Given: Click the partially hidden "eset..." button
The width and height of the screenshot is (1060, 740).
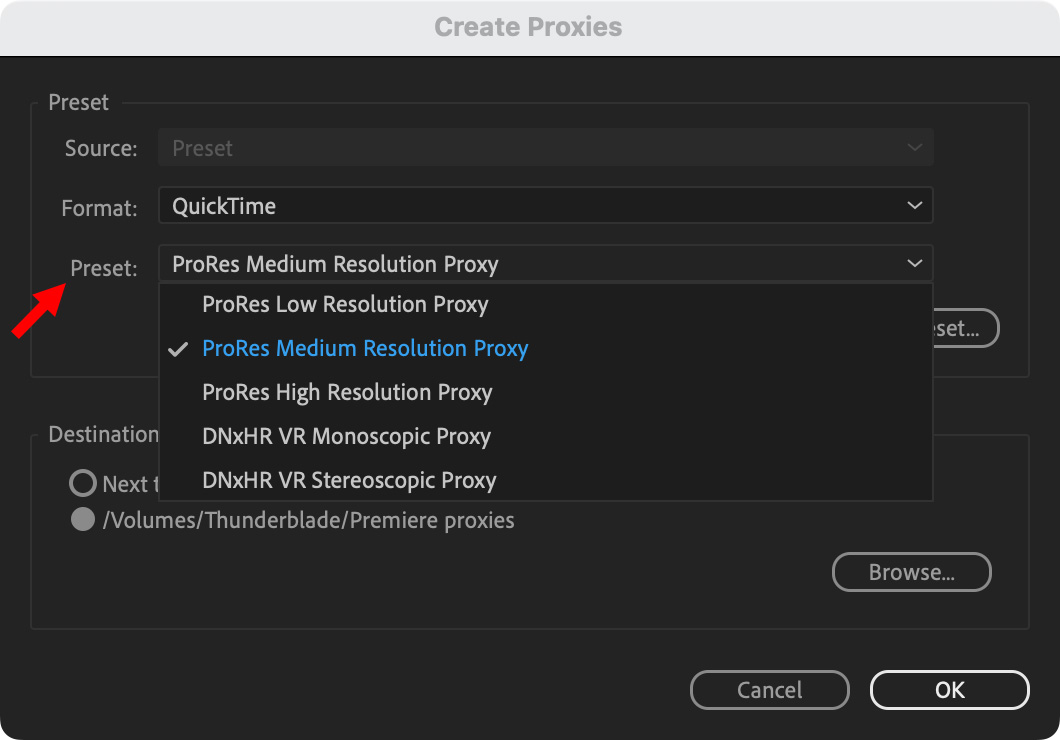Looking at the screenshot, I should pyautogui.click(x=964, y=328).
